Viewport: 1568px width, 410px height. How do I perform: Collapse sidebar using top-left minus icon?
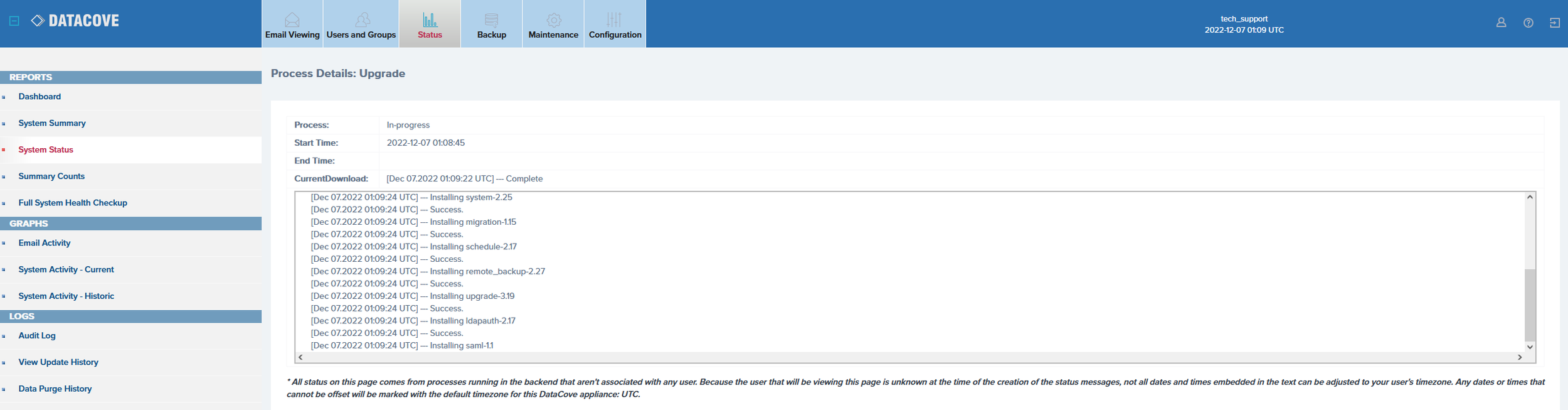14,21
